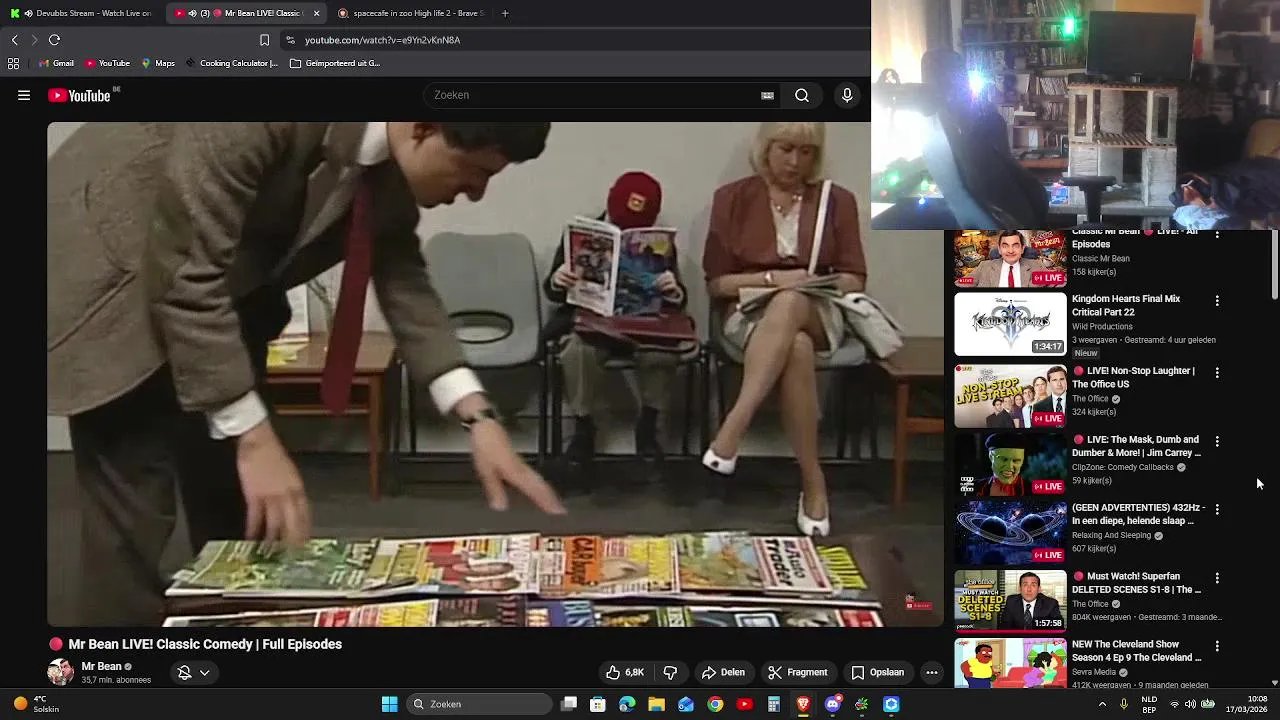Viewport: 1280px width, 720px height.
Task: Open Maps bookmark
Action: click(x=158, y=63)
